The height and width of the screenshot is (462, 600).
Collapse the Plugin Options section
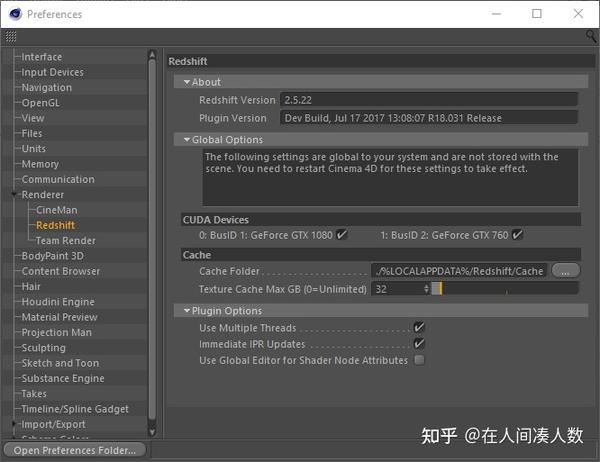(x=187, y=310)
